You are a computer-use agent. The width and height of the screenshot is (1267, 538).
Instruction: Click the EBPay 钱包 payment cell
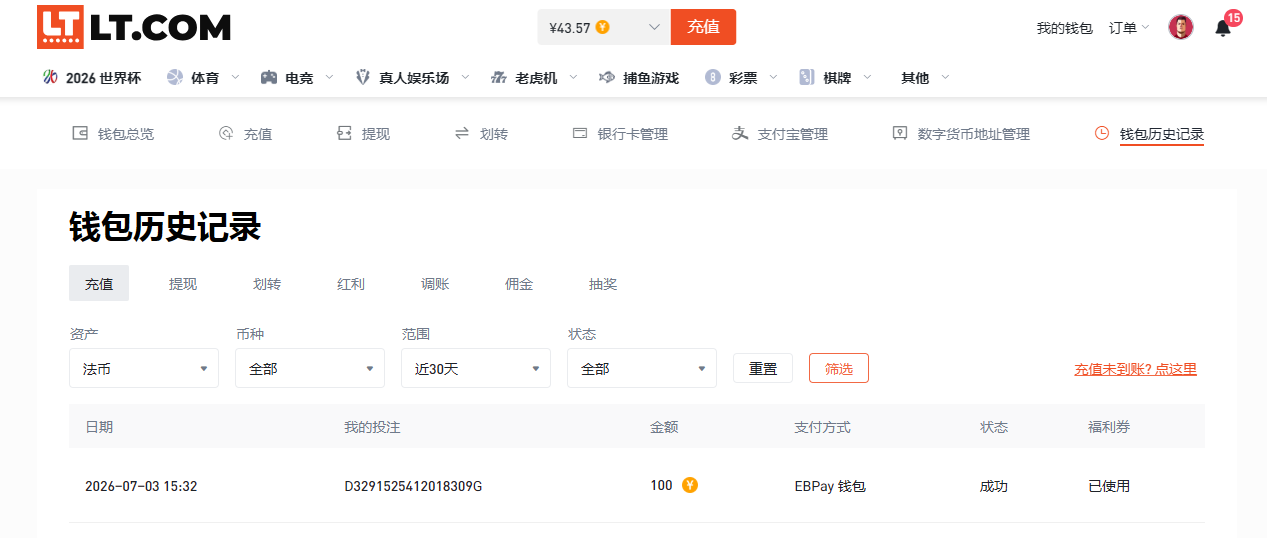click(x=830, y=486)
